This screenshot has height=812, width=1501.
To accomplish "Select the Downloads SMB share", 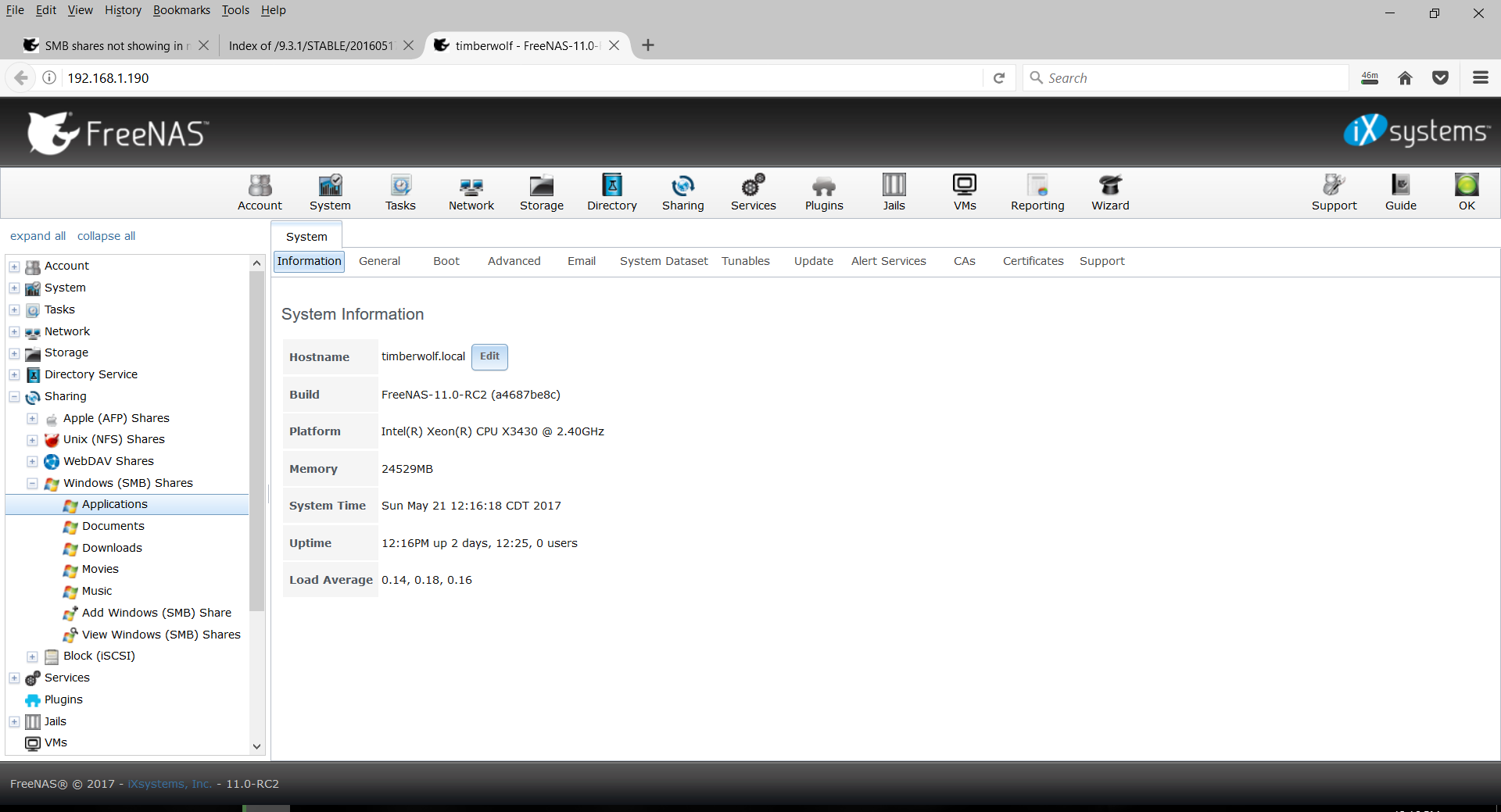I will [x=112, y=549].
